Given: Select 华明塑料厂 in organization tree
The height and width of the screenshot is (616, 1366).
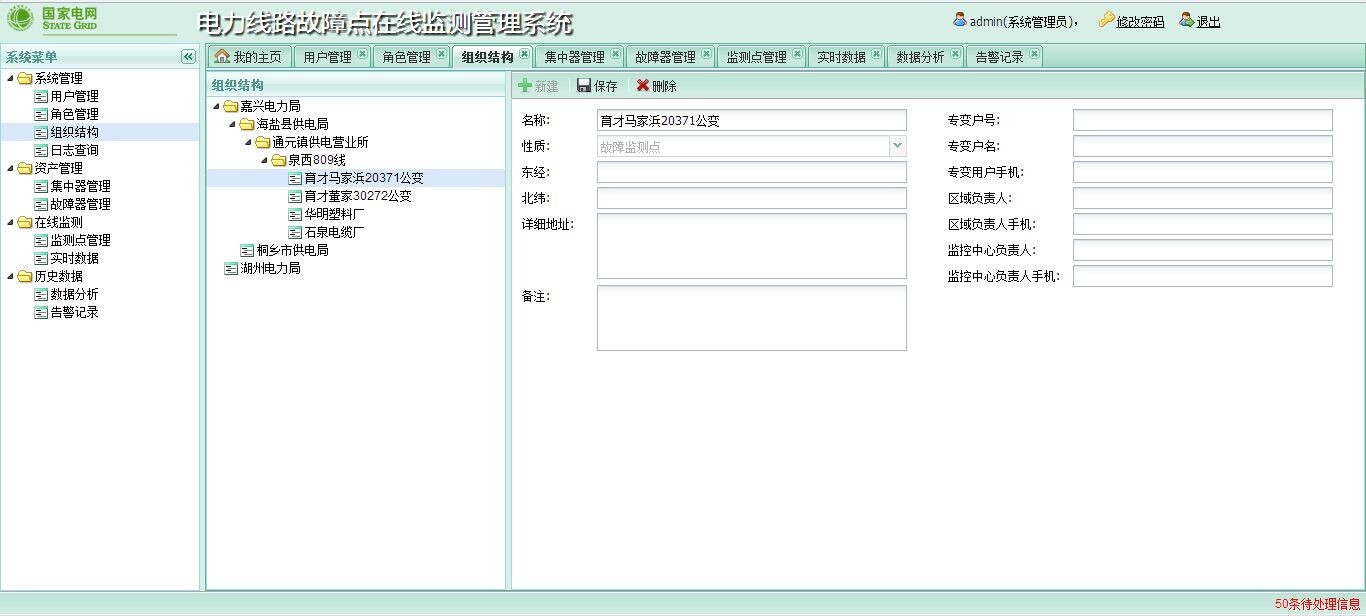Looking at the screenshot, I should [x=334, y=214].
